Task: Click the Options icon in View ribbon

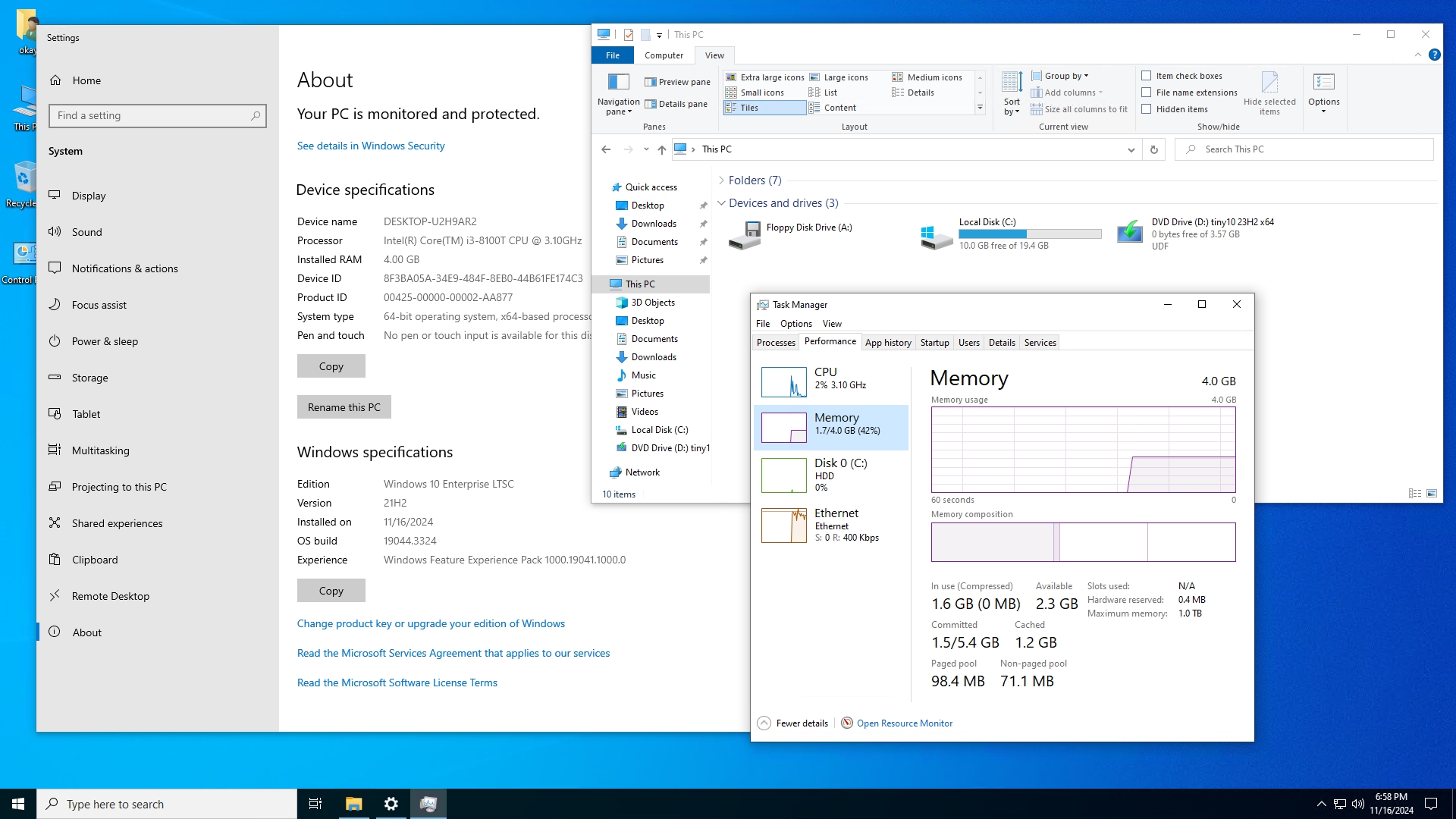Action: click(x=1323, y=82)
